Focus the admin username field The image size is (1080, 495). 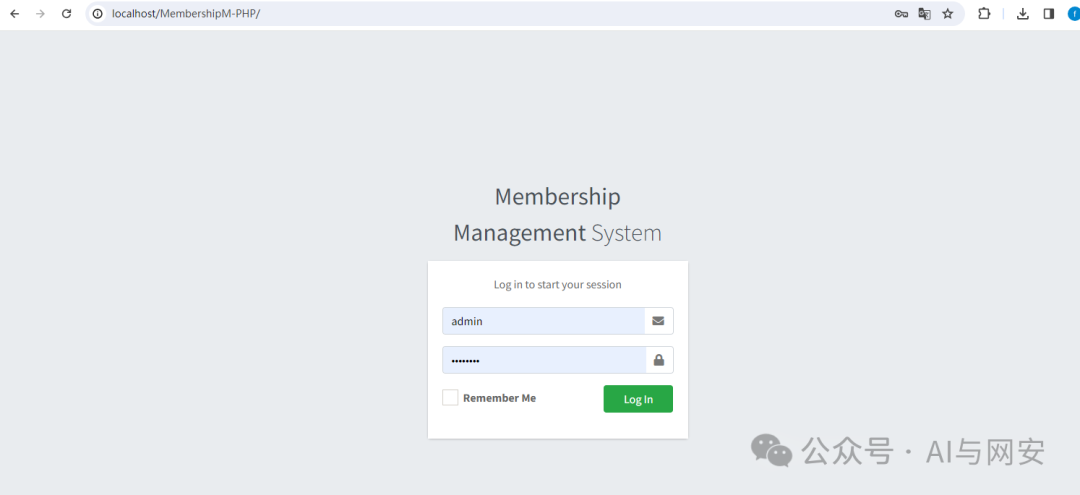(543, 321)
